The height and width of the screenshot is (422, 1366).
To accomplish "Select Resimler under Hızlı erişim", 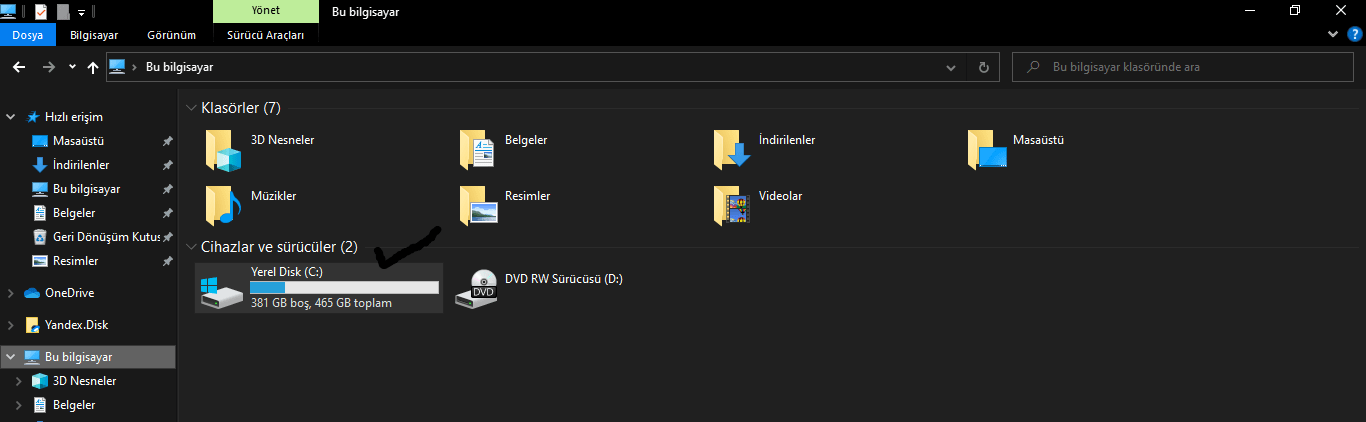I will tap(75, 261).
